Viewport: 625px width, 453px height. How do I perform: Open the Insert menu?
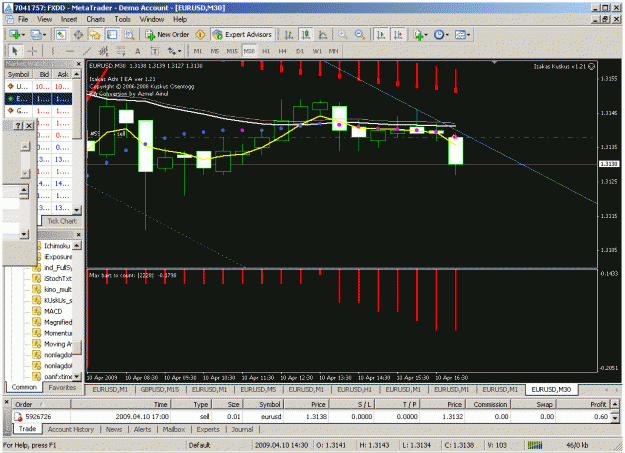pos(69,19)
